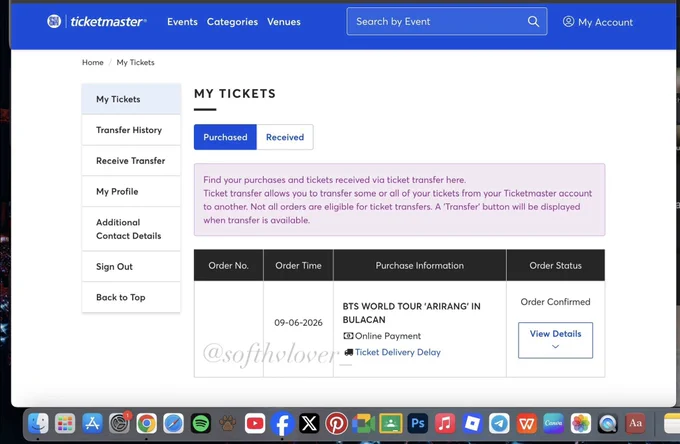This screenshot has height=444, width=680.
Task: Click the My Tickets breadcrumb
Action: 135,62
